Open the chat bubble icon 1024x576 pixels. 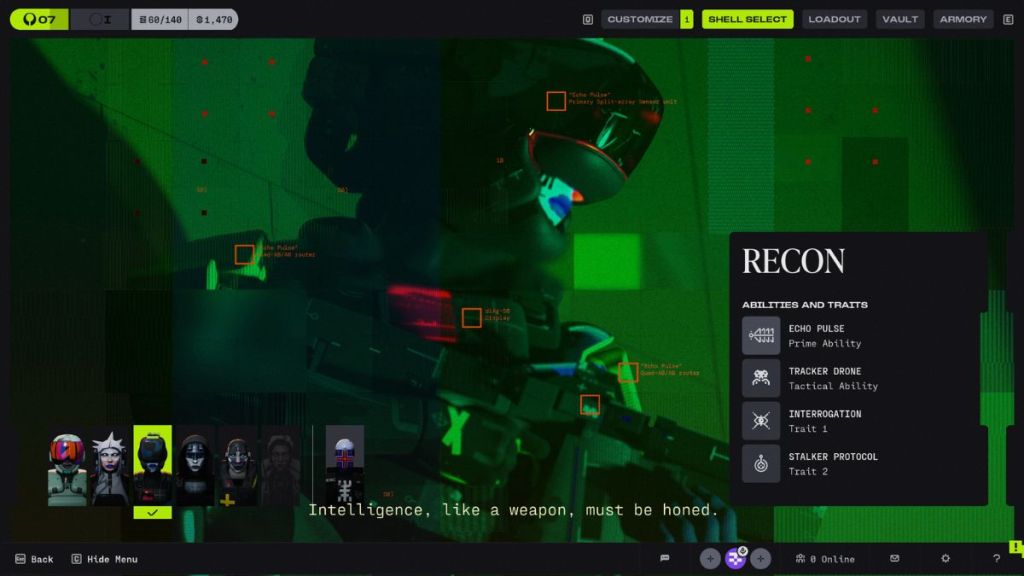point(665,559)
